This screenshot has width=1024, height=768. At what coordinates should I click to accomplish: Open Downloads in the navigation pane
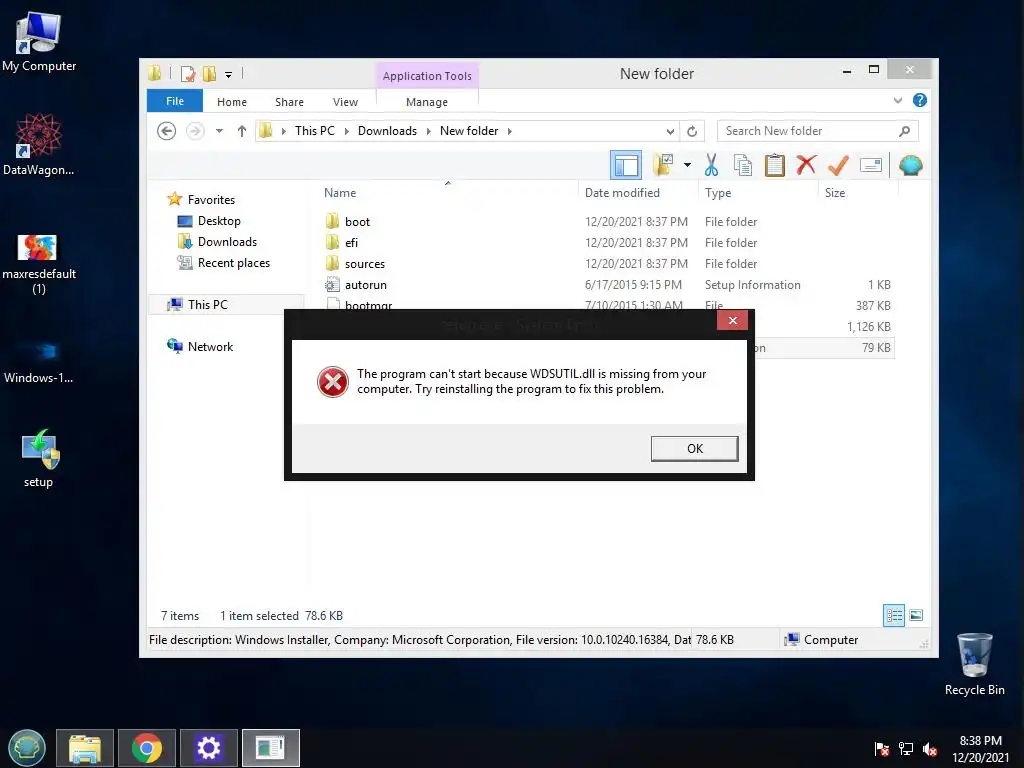point(227,242)
